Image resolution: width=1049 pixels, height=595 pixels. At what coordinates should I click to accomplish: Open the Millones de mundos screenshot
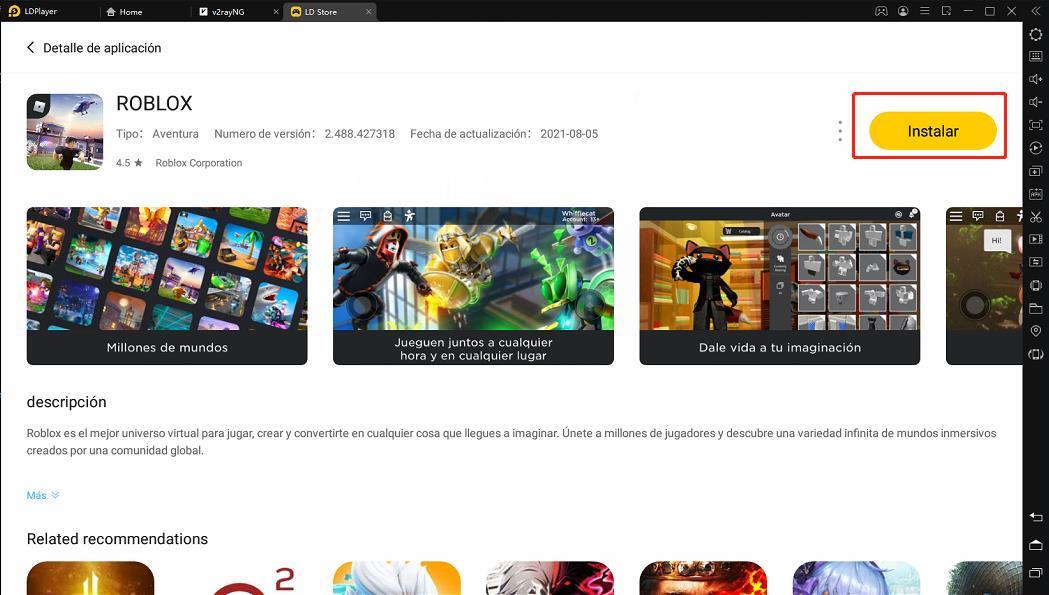tap(167, 286)
